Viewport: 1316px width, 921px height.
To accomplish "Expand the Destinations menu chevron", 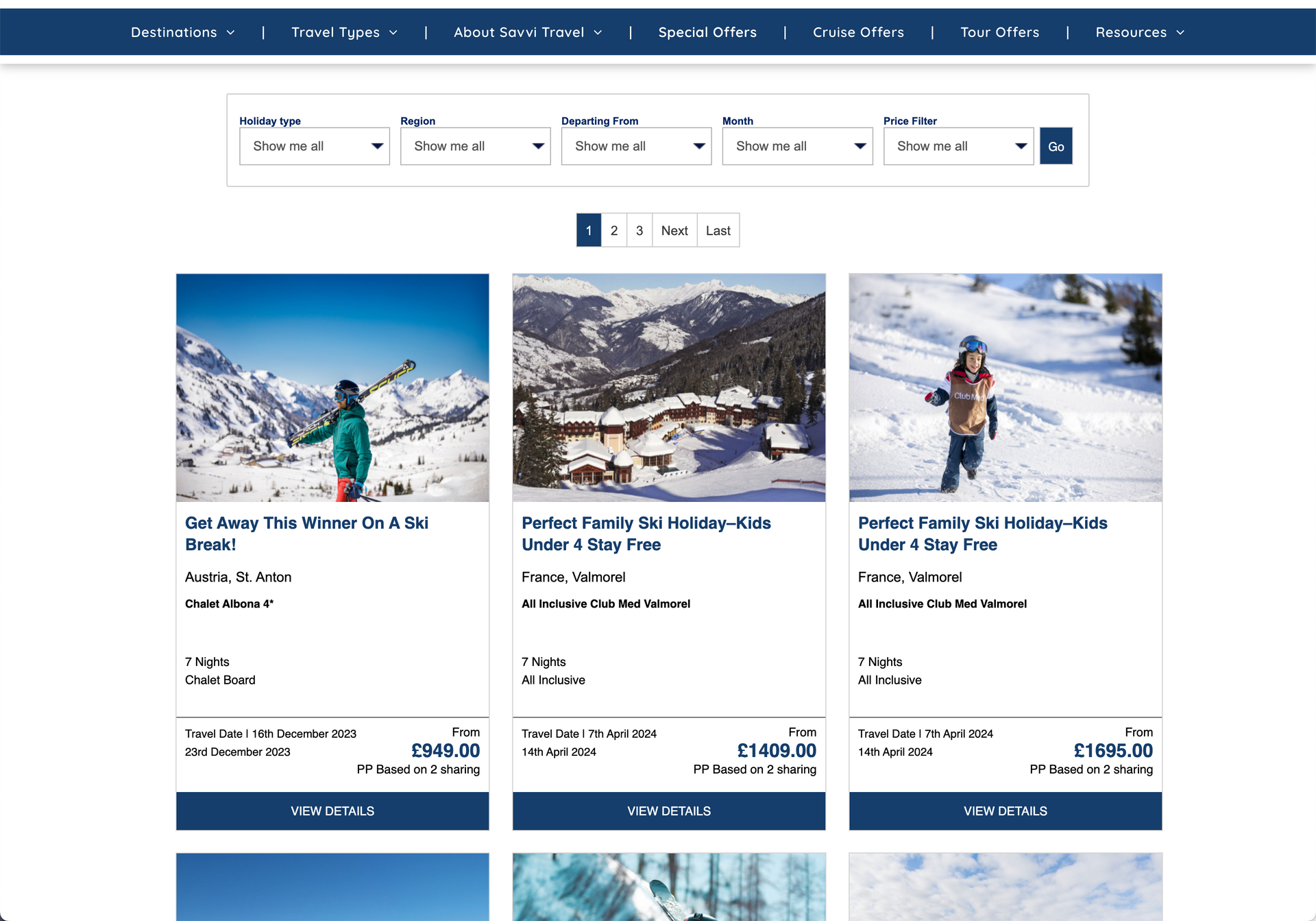I will coord(230,33).
